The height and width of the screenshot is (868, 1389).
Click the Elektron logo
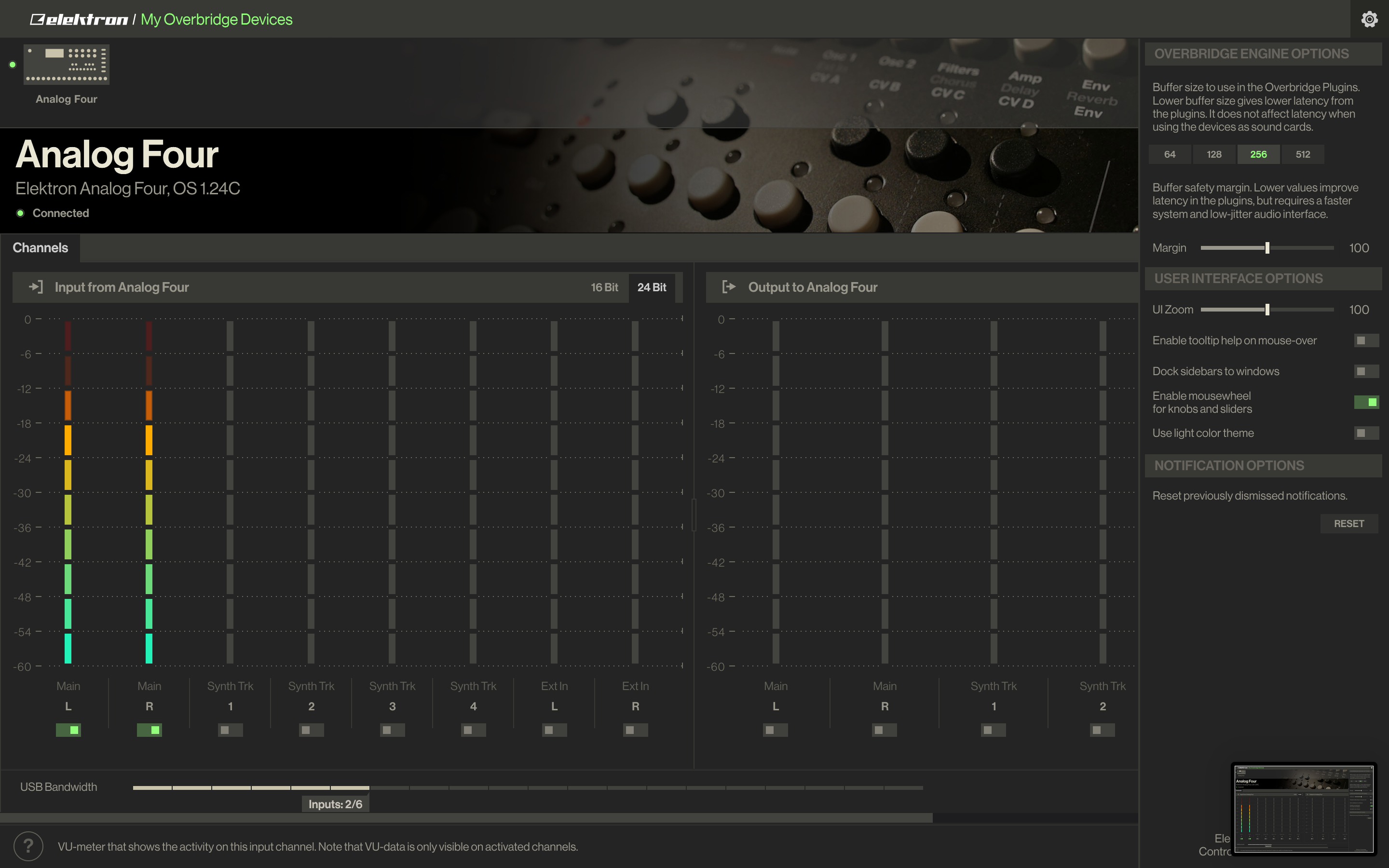(79, 19)
